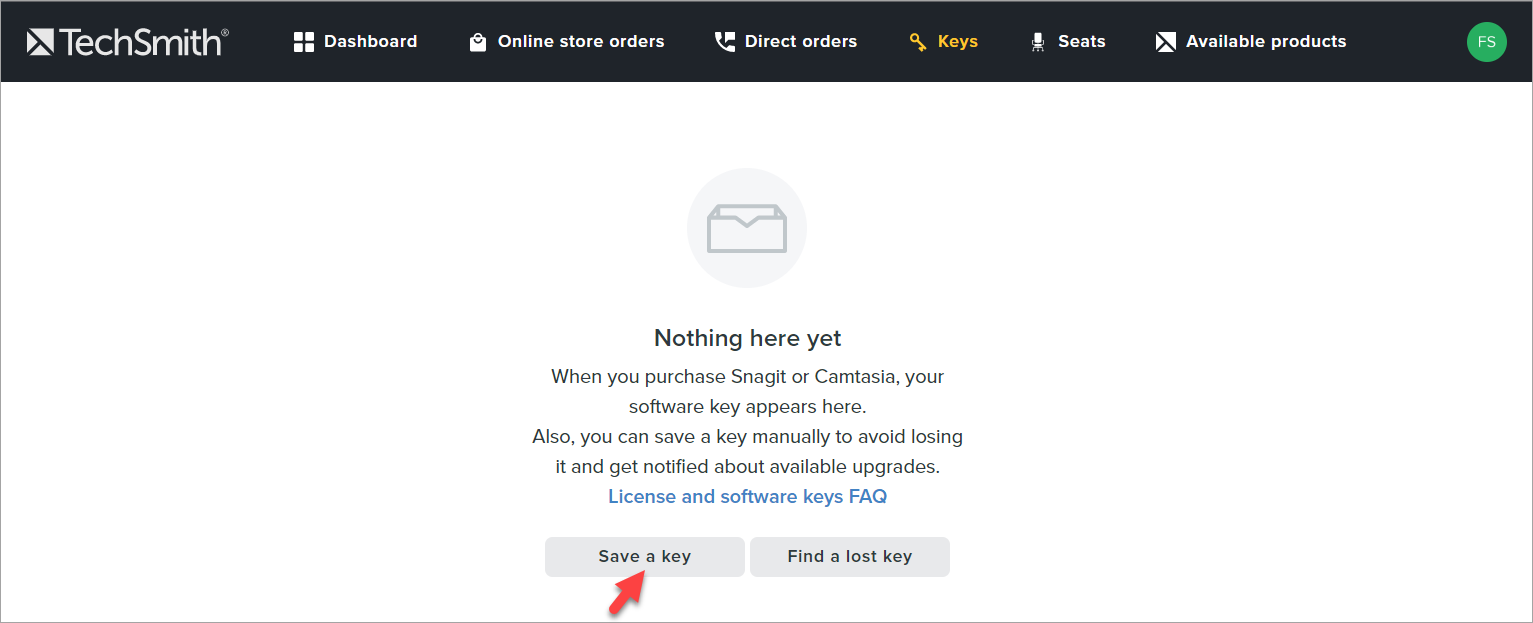Click the Nothing here yet heading

click(746, 338)
